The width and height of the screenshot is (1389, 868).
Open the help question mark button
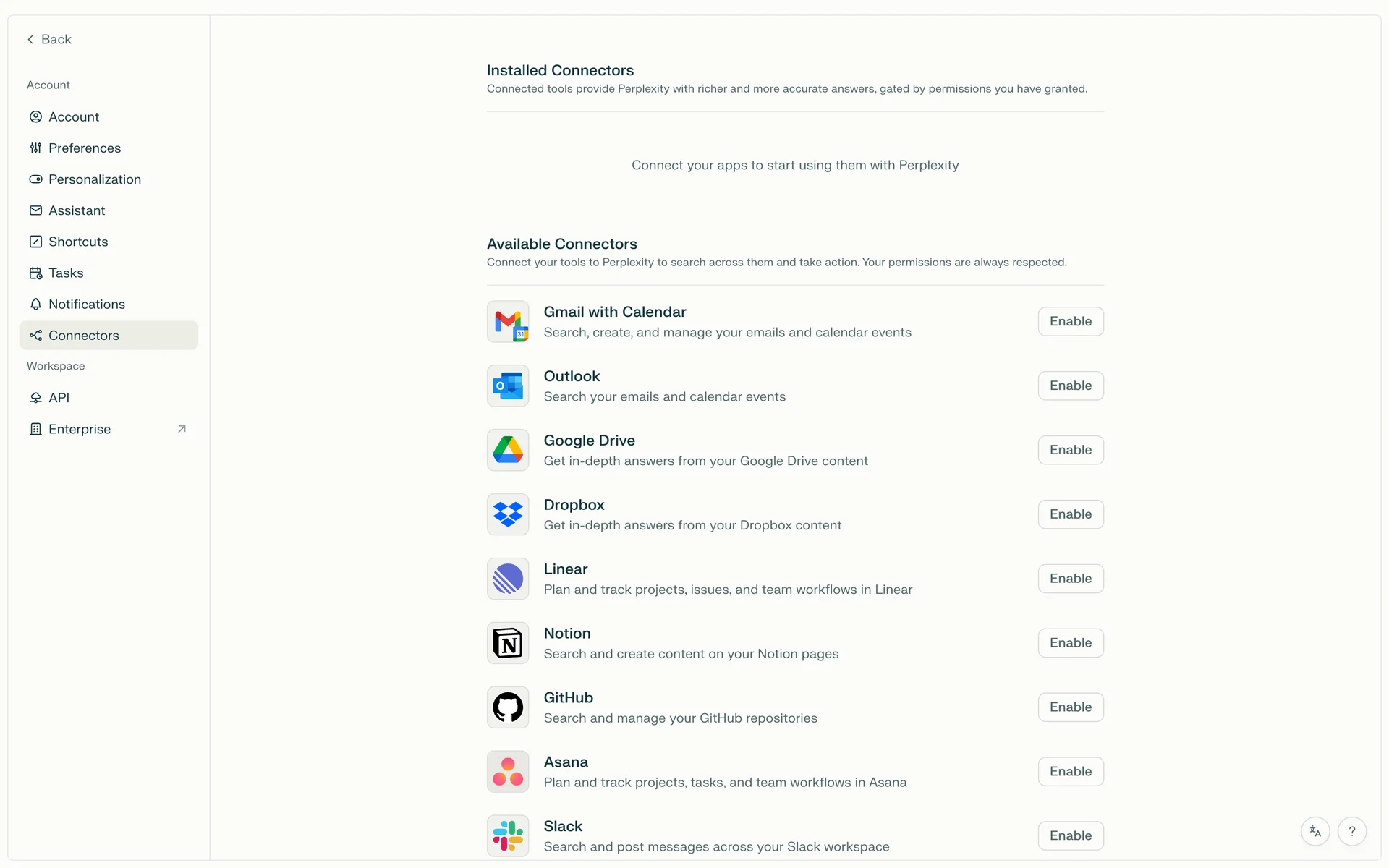1351,832
